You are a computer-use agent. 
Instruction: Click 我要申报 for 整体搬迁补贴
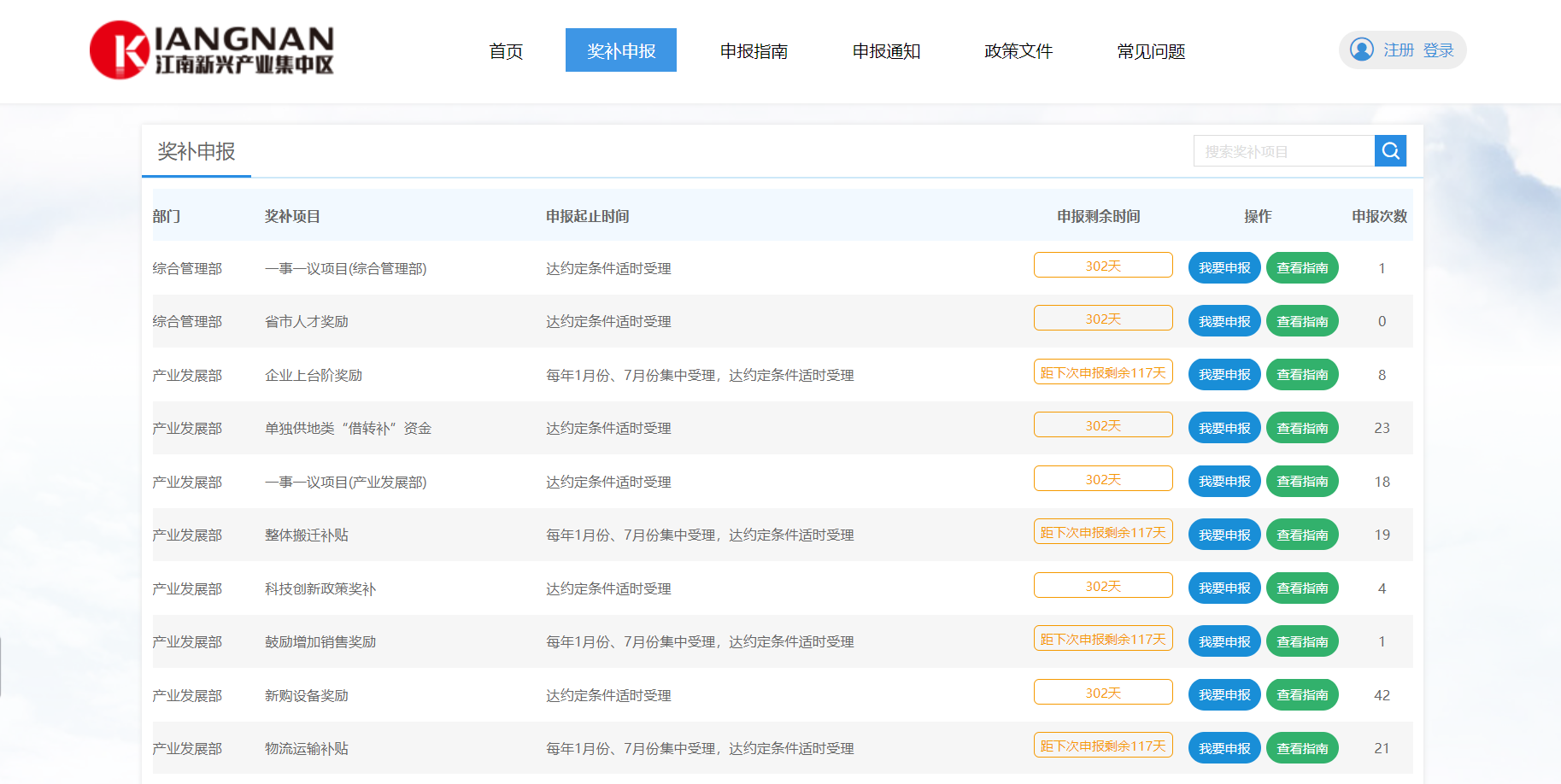click(1224, 535)
